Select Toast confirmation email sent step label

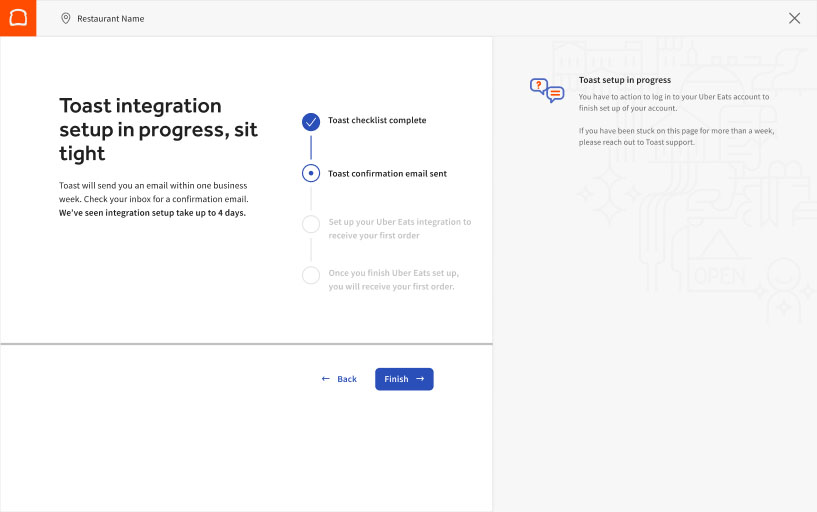tap(387, 174)
